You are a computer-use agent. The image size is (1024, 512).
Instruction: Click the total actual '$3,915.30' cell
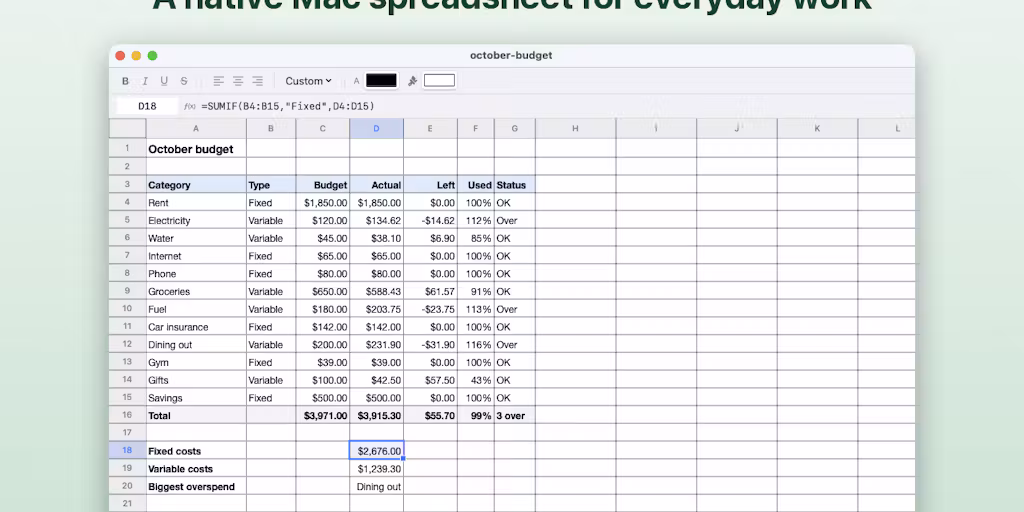[x=376, y=415]
